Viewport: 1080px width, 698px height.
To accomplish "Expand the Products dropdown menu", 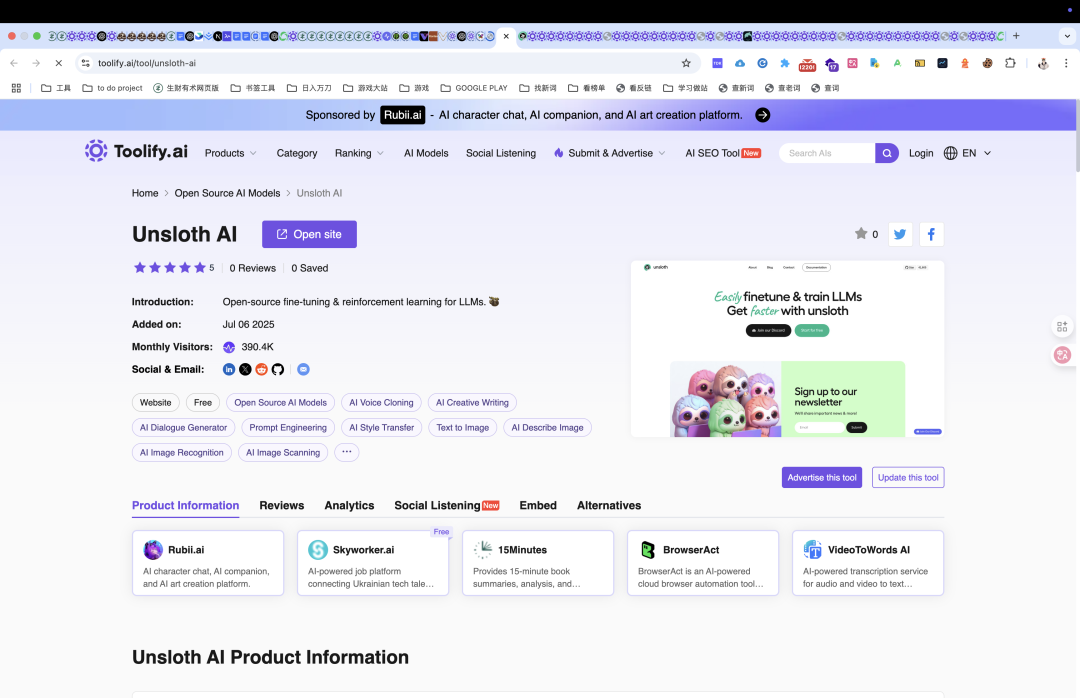I will pyautogui.click(x=230, y=153).
